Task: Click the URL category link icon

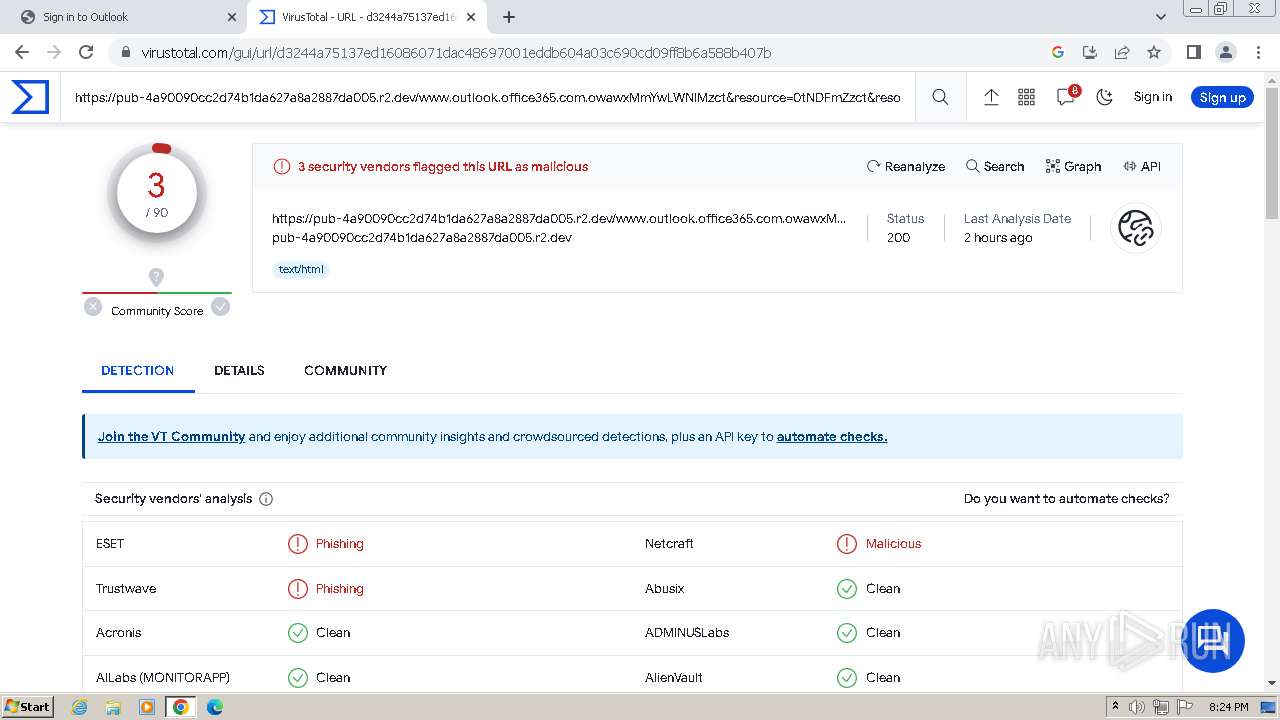Action: [x=1136, y=228]
